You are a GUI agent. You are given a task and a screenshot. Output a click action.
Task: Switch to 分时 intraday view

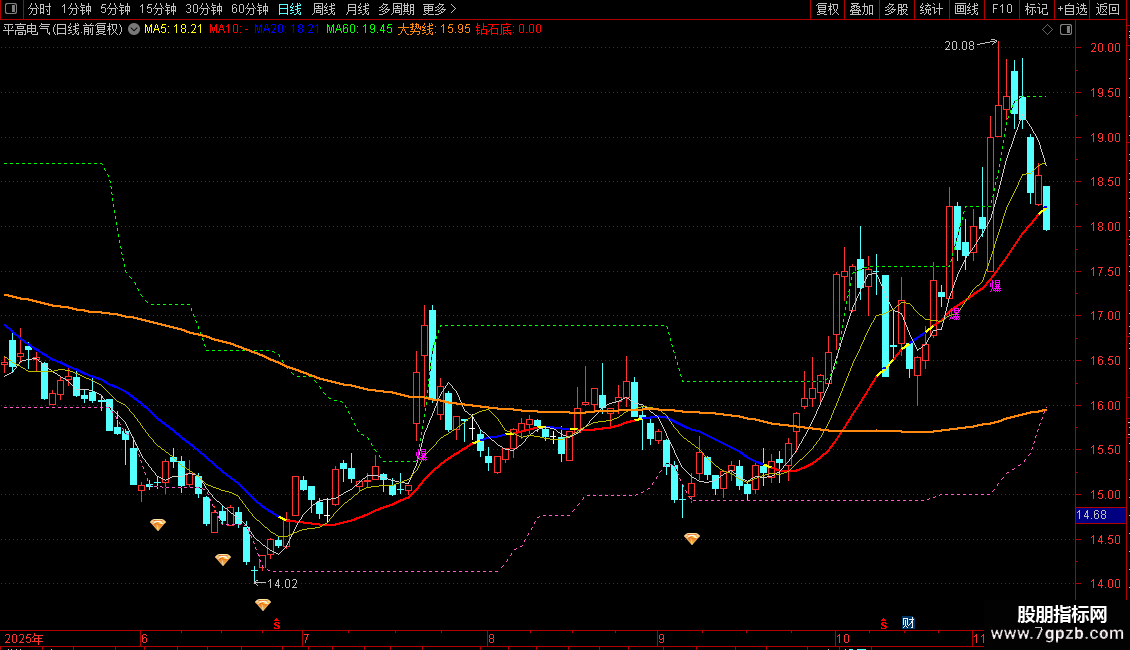point(40,9)
